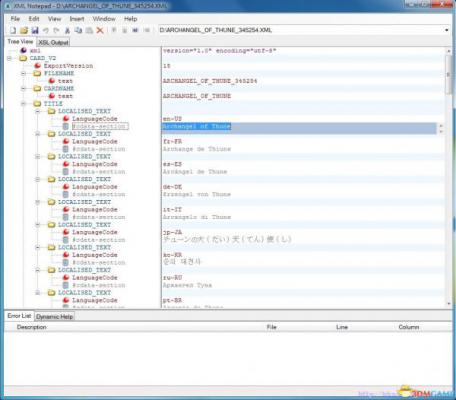Image resolution: width=456 pixels, height=400 pixels.
Task: Collapse the LOCALISED_TEXT node holding the de-DE code
Action: 38,179
